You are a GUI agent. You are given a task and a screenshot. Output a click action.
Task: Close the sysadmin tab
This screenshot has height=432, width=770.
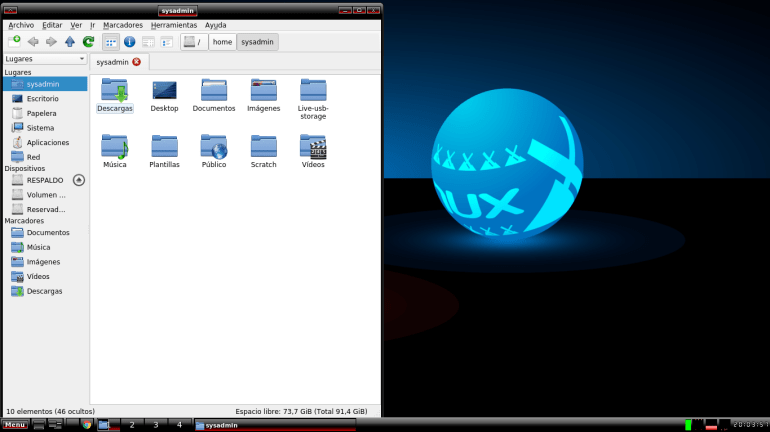point(136,62)
